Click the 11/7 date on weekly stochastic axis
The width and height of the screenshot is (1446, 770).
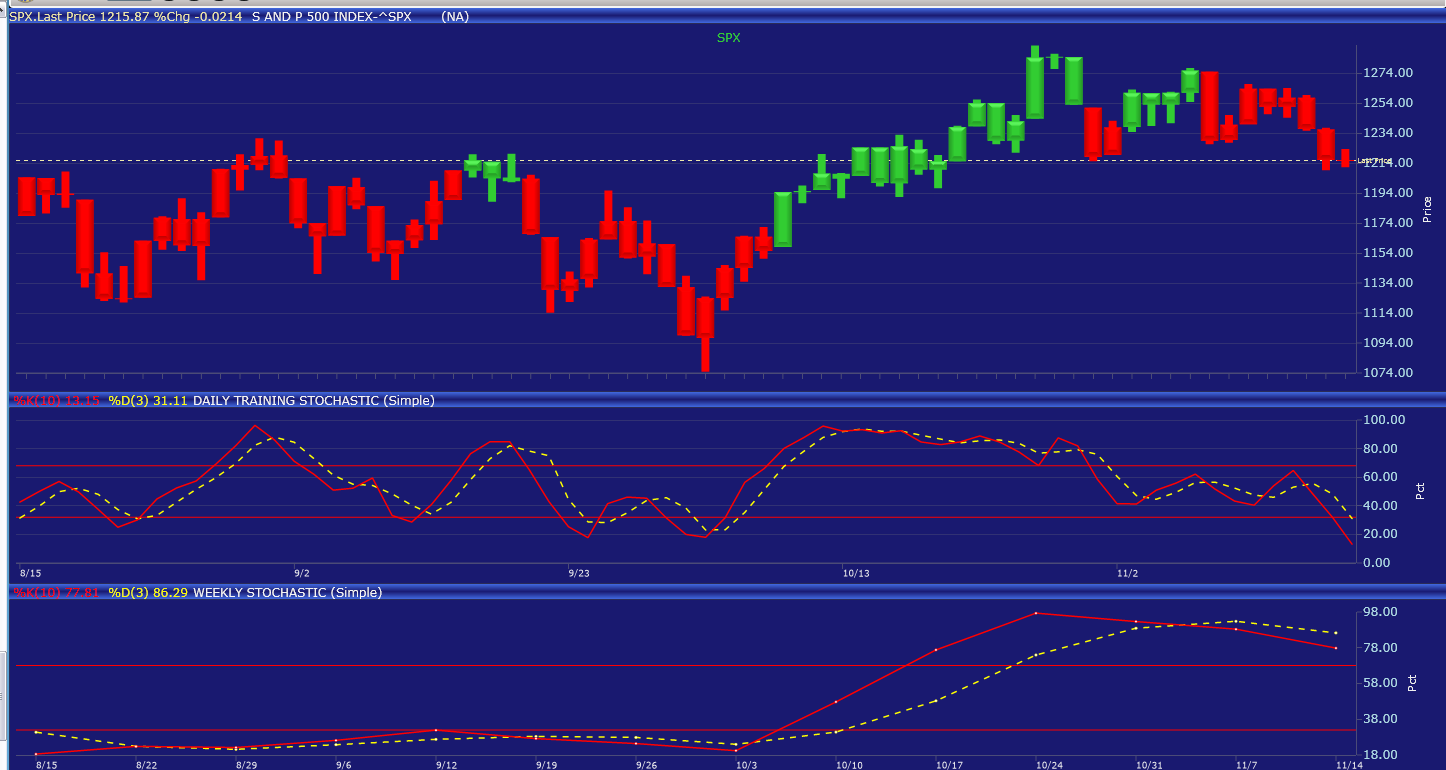[x=1246, y=765]
